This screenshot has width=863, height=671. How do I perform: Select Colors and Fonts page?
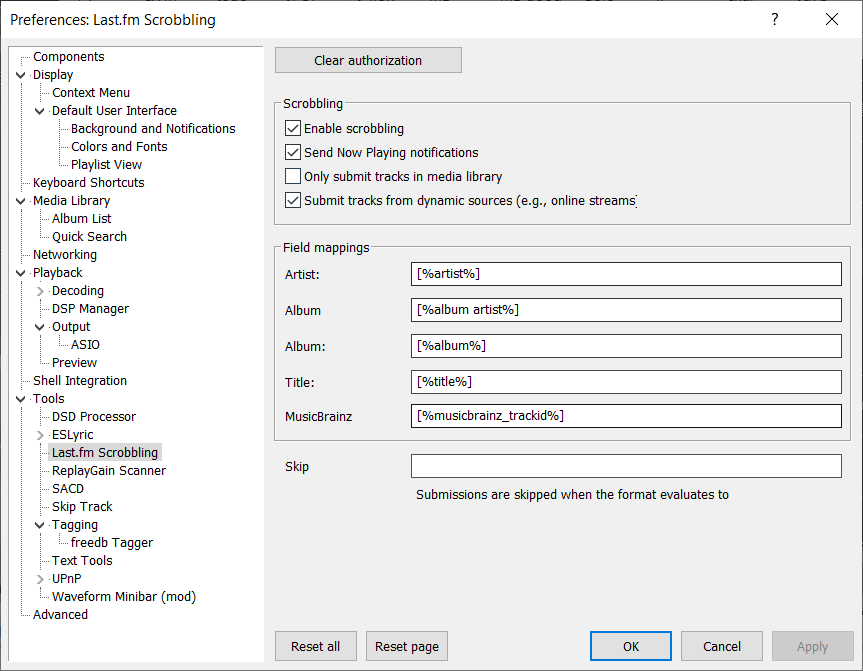(119, 146)
